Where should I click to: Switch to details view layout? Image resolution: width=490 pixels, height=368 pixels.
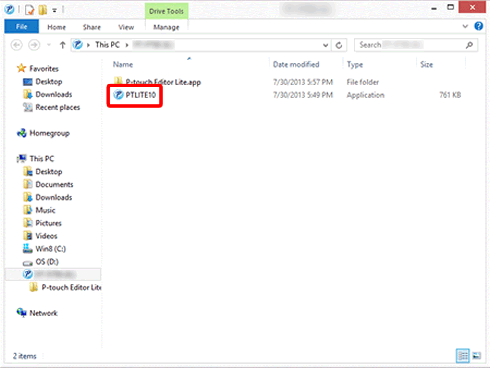click(x=463, y=356)
